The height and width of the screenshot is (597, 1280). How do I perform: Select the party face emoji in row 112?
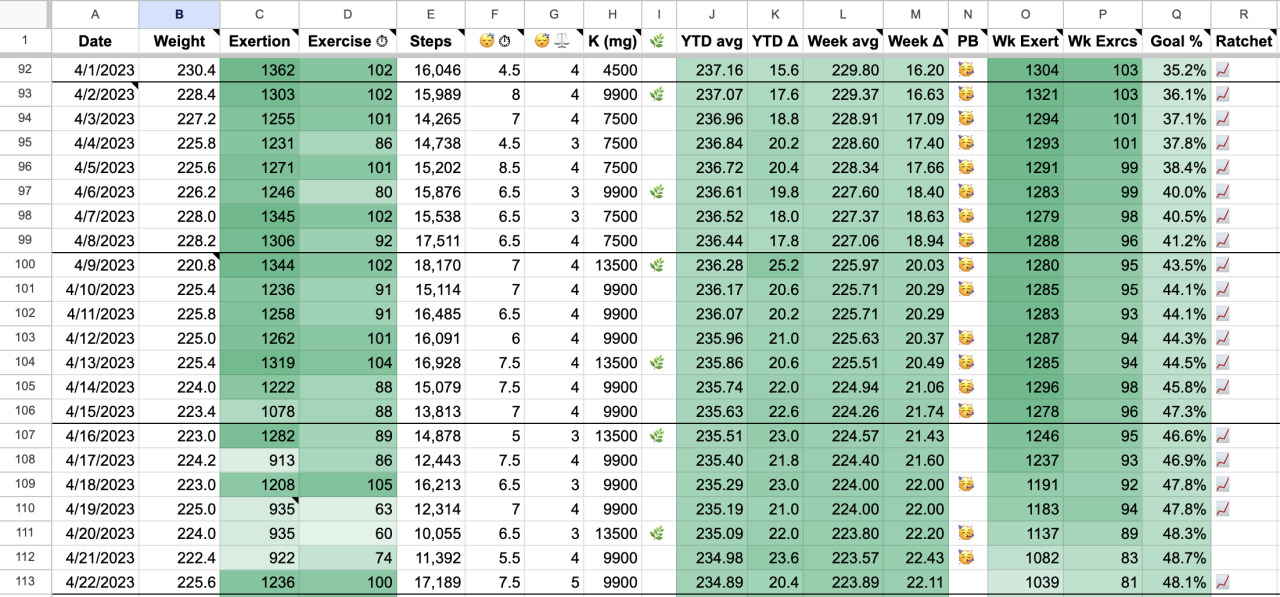click(x=966, y=557)
